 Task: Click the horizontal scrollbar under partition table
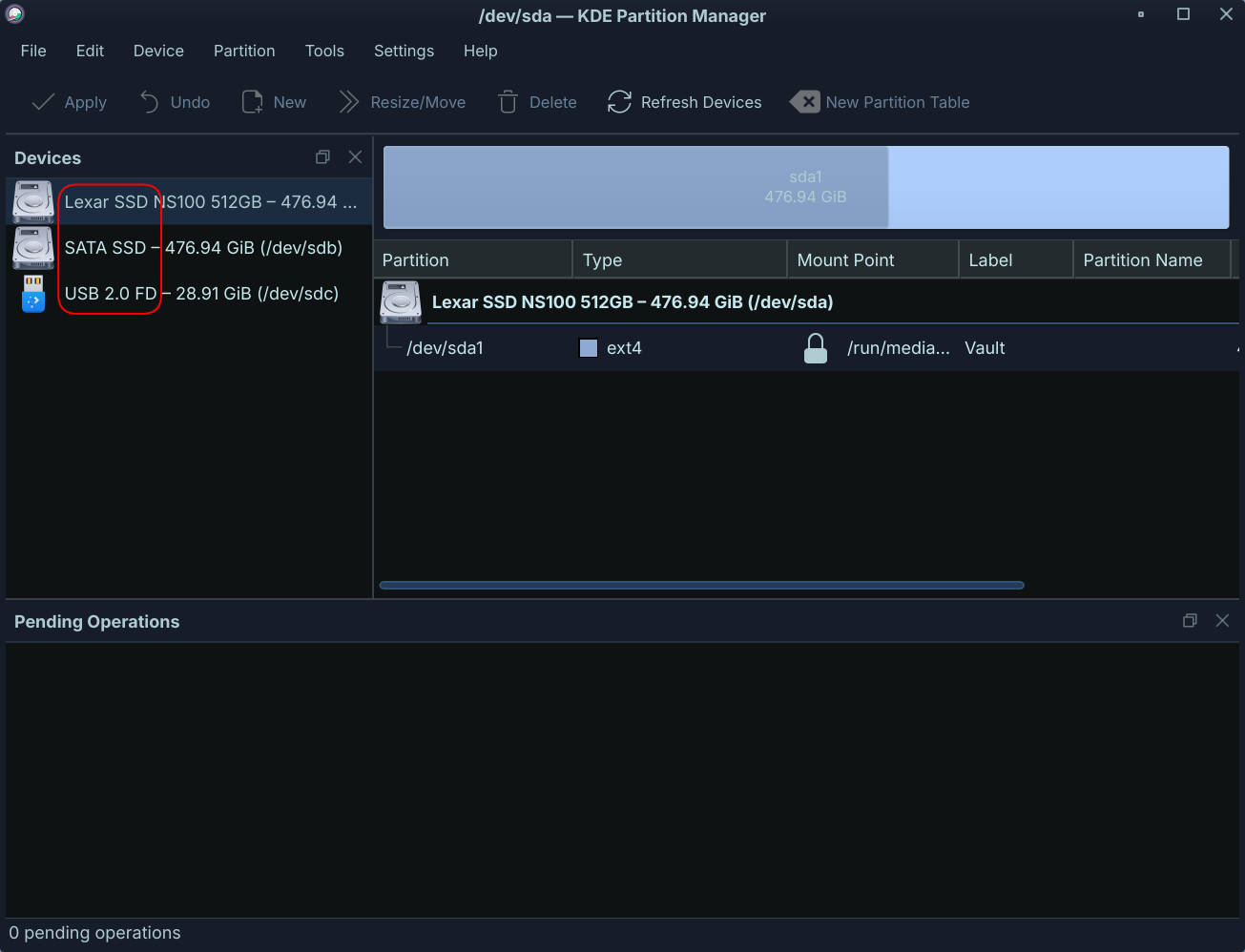pyautogui.click(x=701, y=585)
